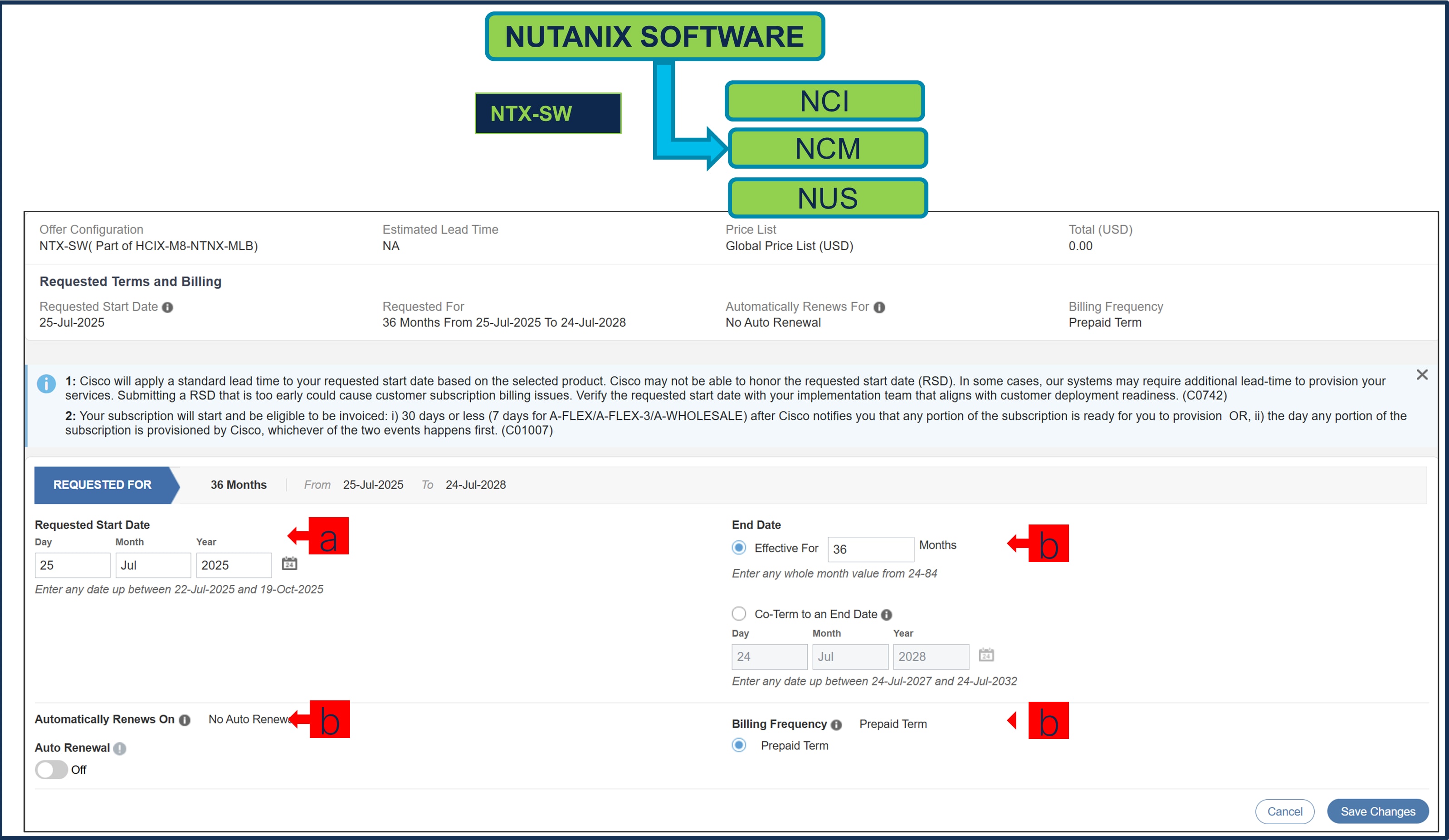The width and height of the screenshot is (1449, 840).
Task: Toggle the Auto Renewal switch
Action: pos(51,769)
